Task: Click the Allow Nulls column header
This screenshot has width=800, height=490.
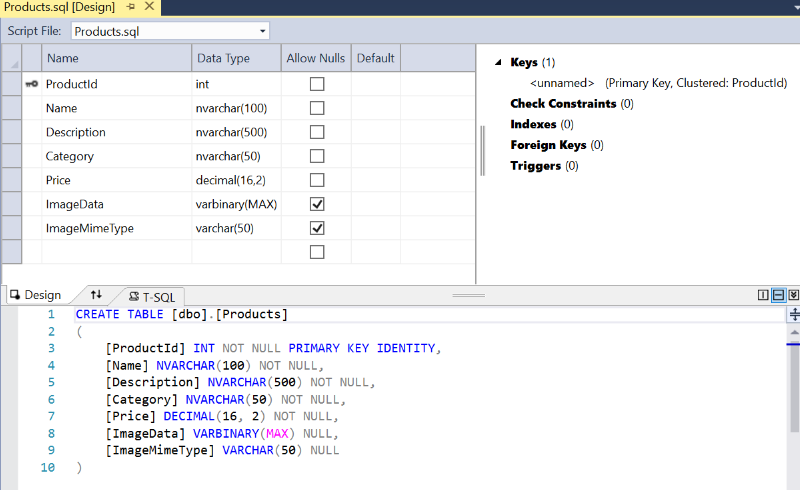Action: click(x=316, y=58)
